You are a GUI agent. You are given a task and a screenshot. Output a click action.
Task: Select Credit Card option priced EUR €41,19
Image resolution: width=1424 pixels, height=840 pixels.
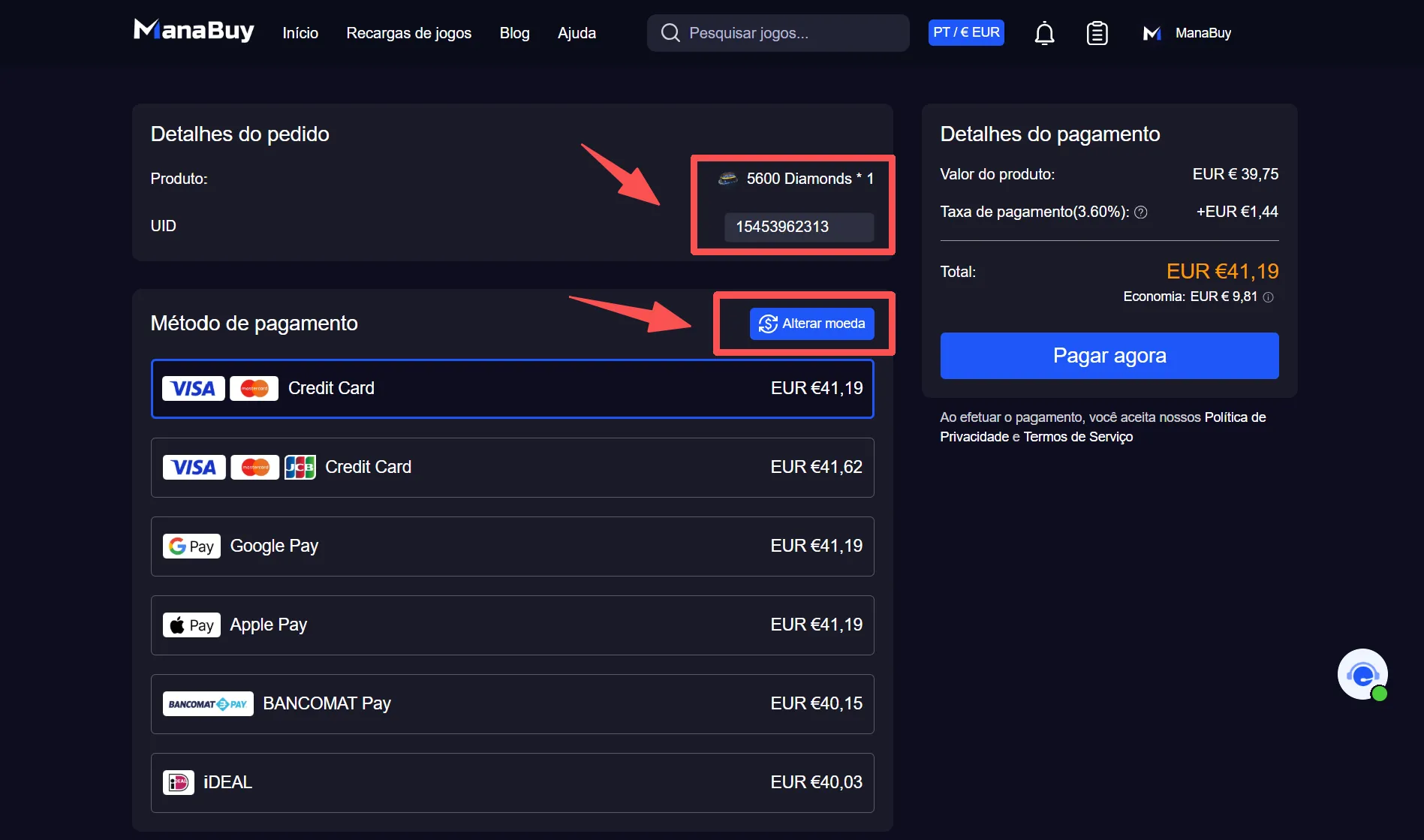point(512,388)
